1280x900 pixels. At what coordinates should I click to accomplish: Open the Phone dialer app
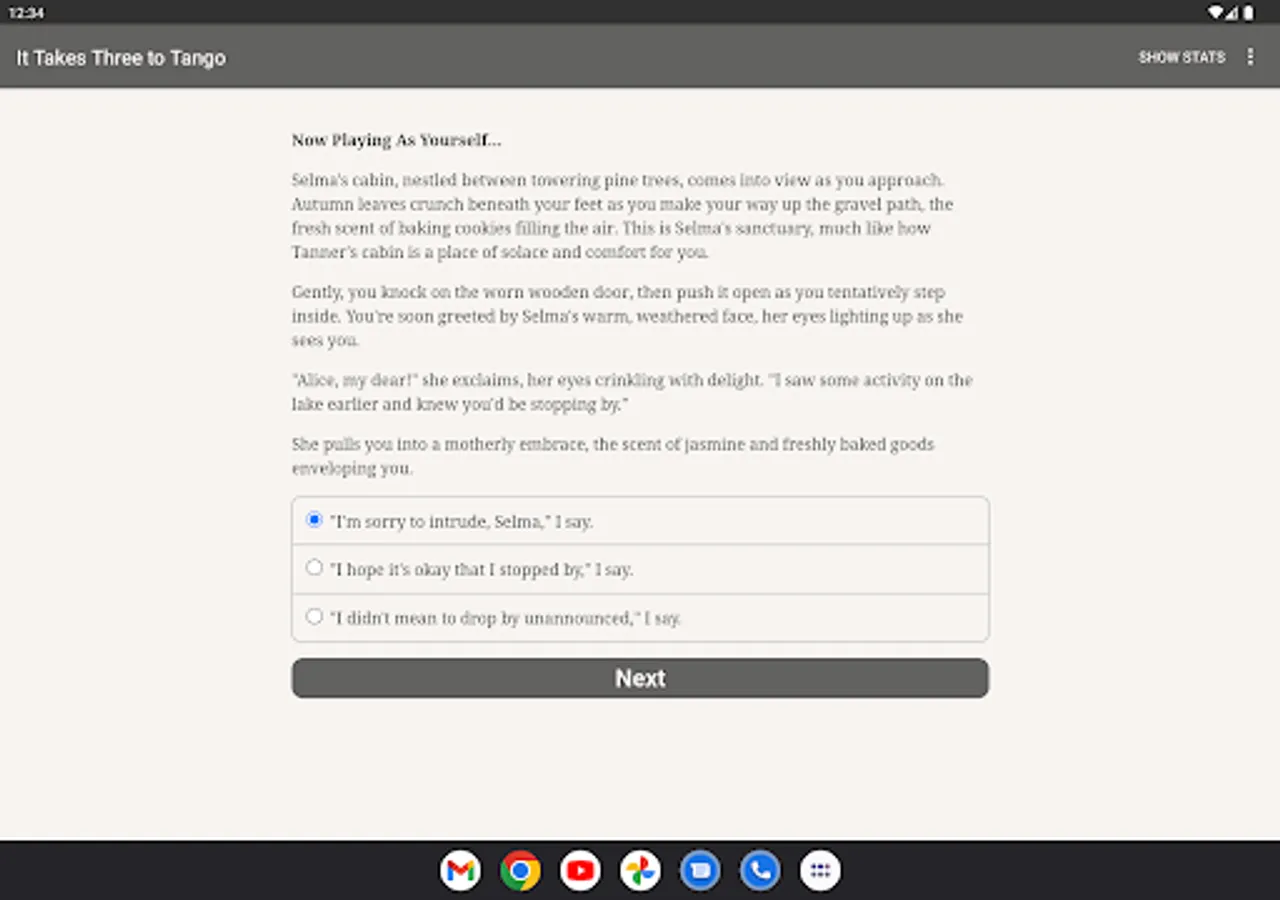tap(759, 870)
